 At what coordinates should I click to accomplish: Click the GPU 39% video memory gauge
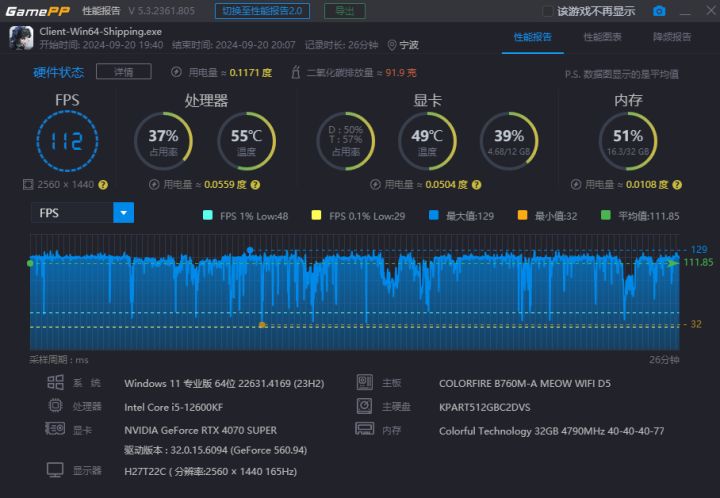509,141
